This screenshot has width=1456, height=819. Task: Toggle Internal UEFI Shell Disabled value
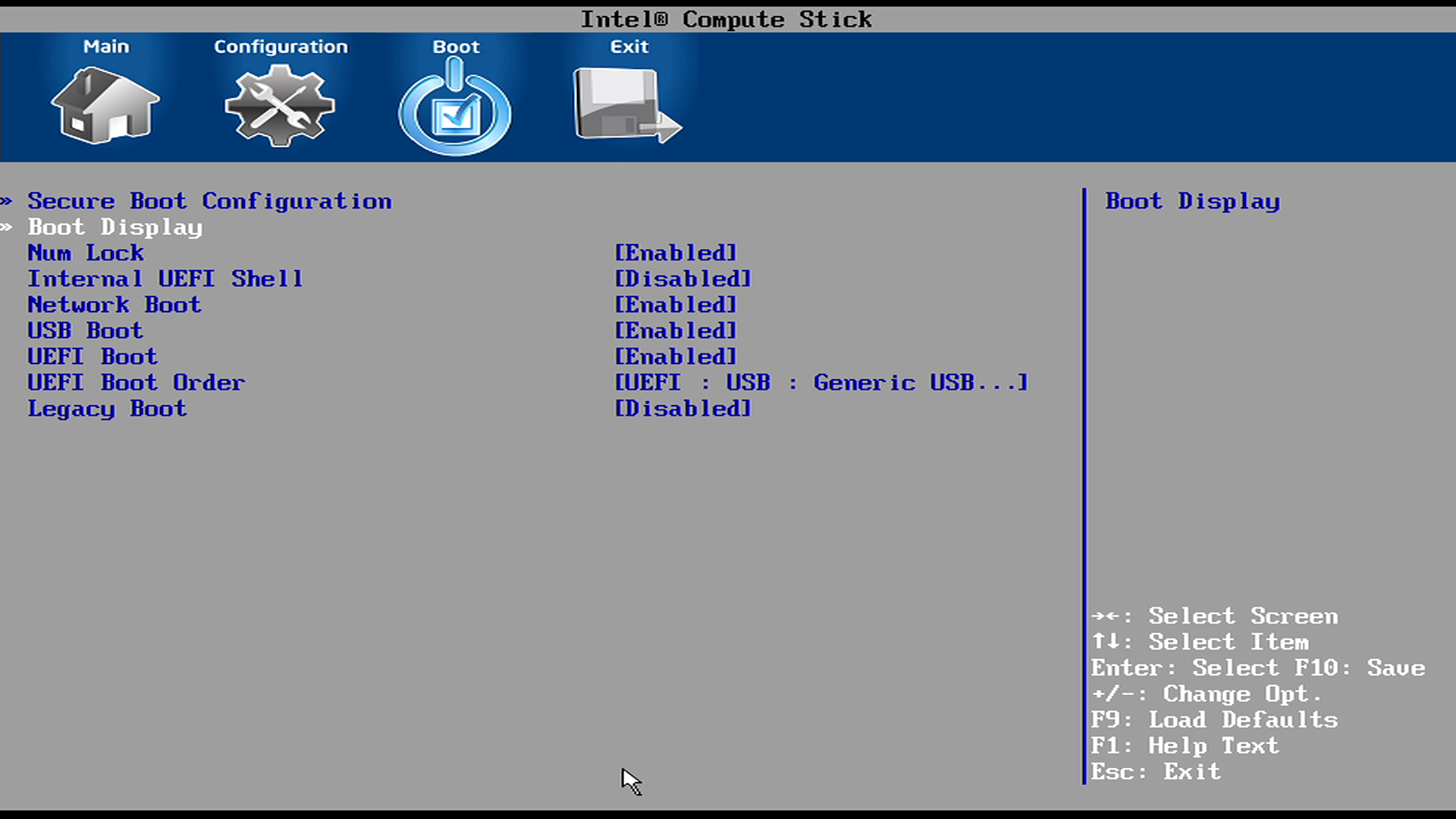tap(682, 278)
